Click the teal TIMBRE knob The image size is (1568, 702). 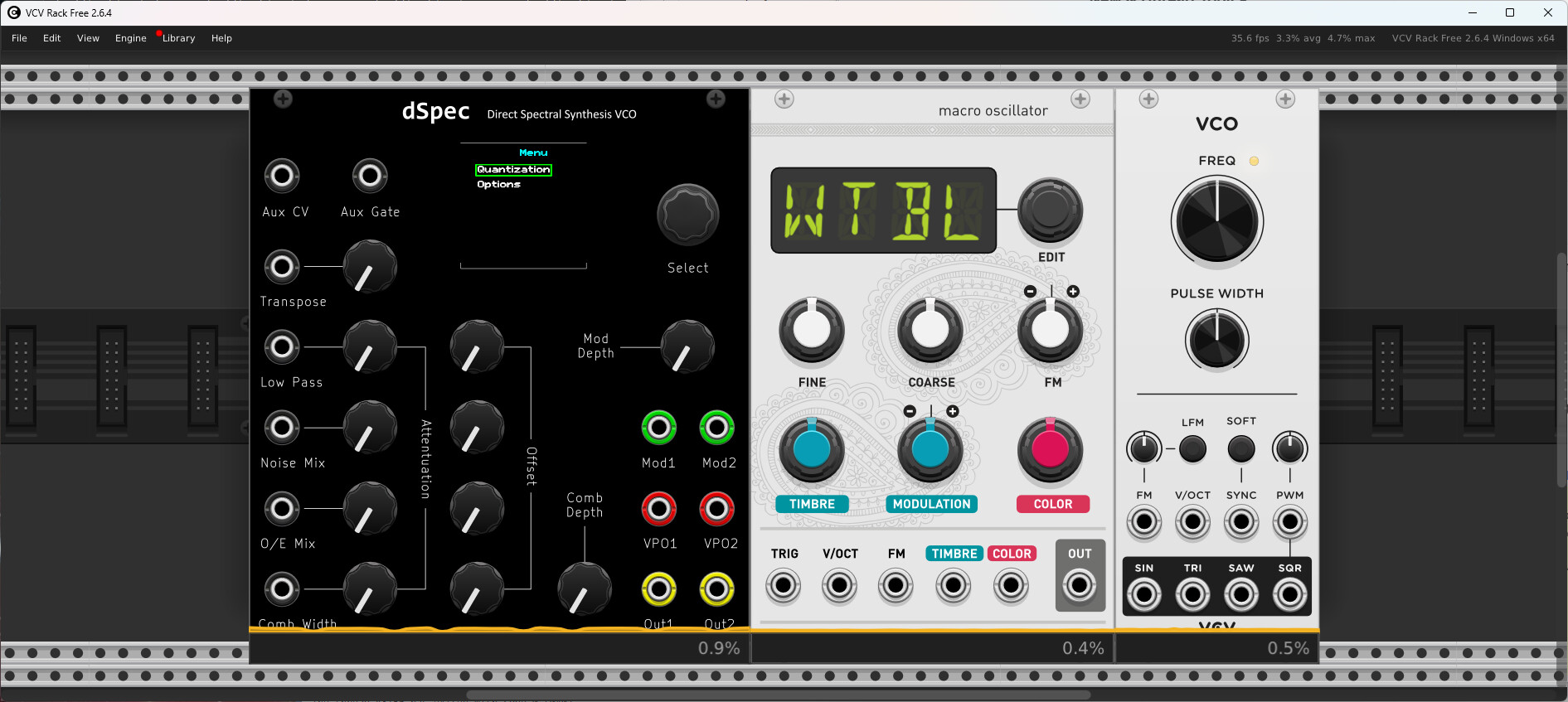pyautogui.click(x=812, y=450)
